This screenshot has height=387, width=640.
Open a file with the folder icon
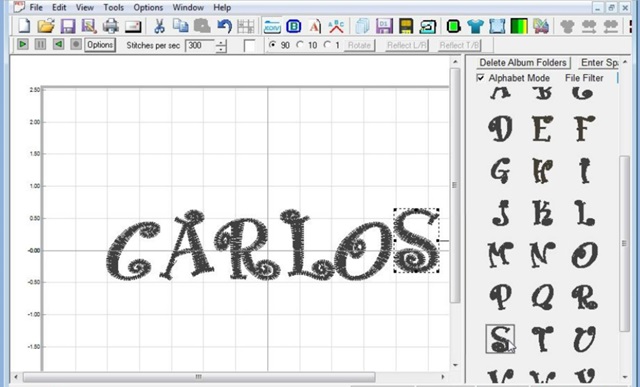(46, 26)
